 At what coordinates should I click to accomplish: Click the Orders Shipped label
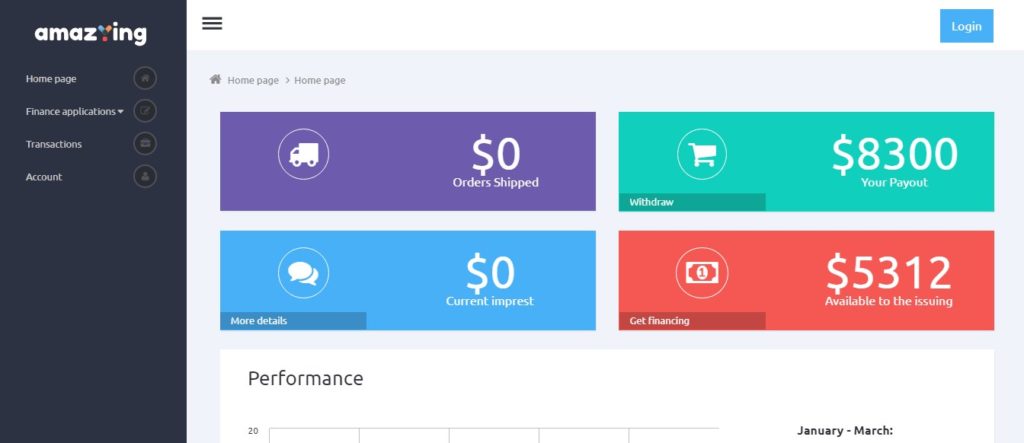[496, 183]
